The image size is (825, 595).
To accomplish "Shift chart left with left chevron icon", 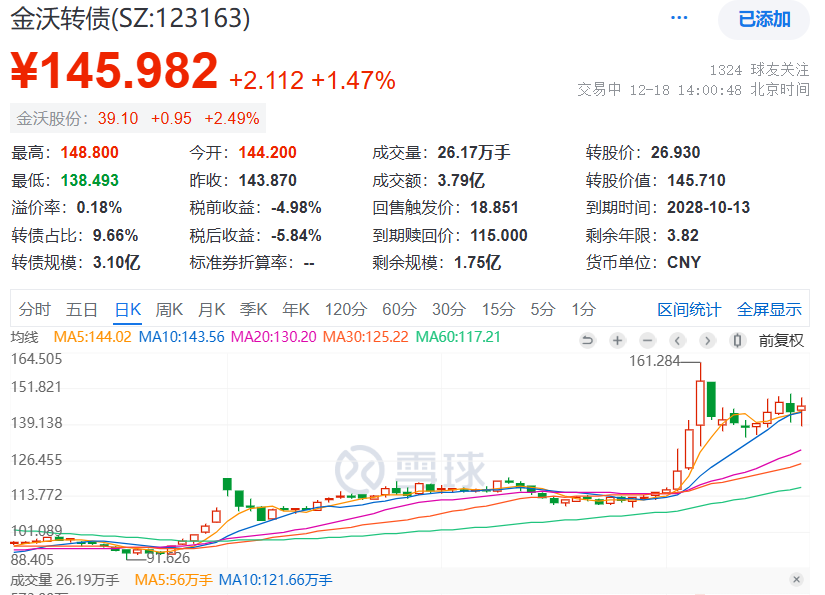I will pyautogui.click(x=678, y=341).
